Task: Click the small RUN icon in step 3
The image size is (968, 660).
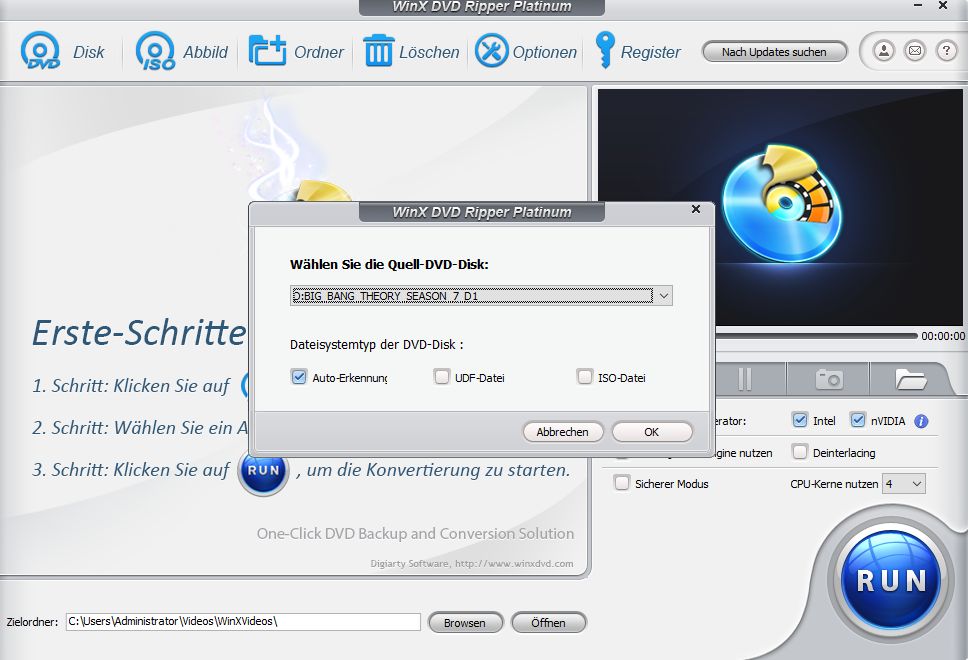Action: tap(264, 470)
